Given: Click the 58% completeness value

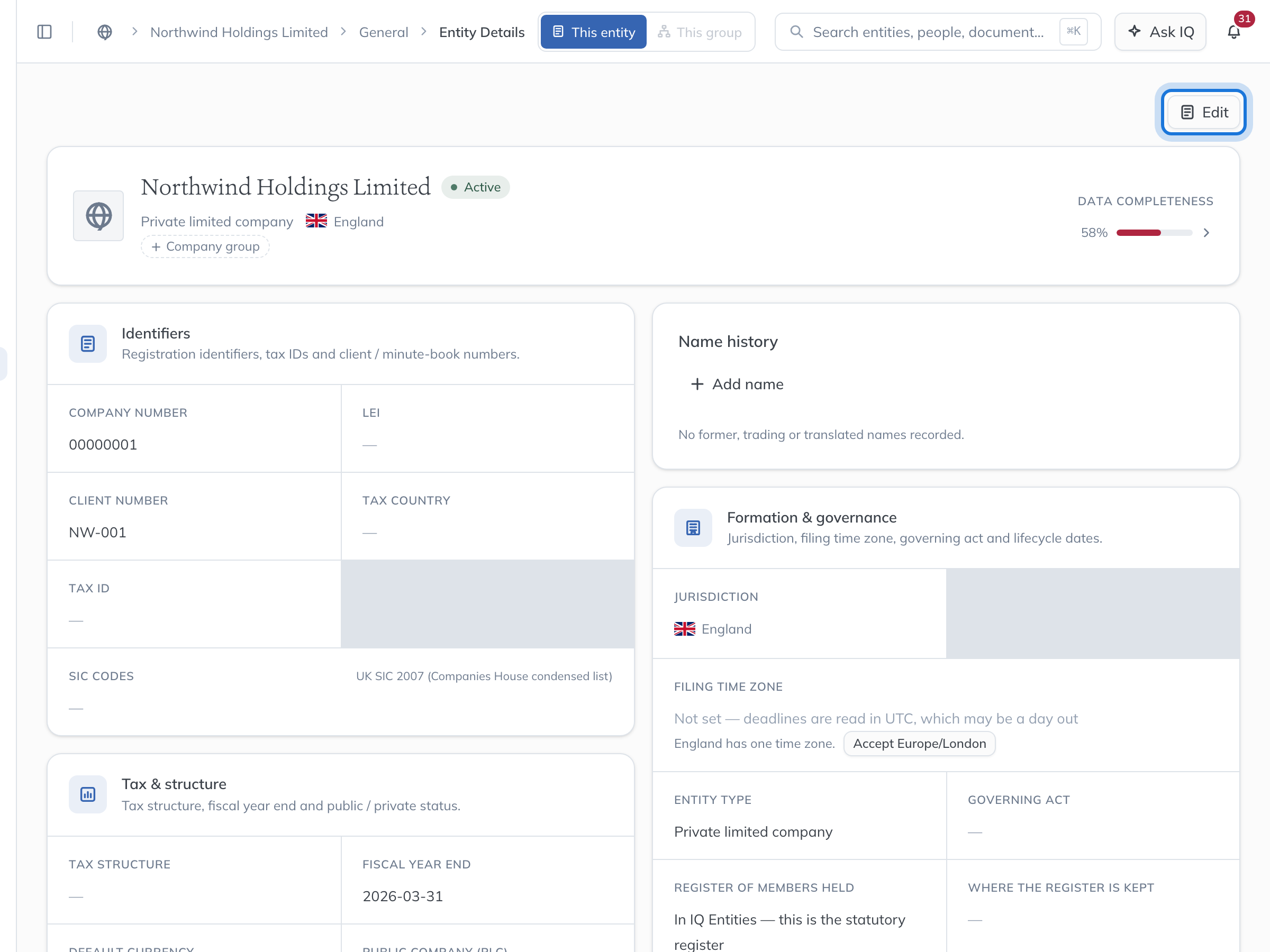Looking at the screenshot, I should click(1094, 232).
